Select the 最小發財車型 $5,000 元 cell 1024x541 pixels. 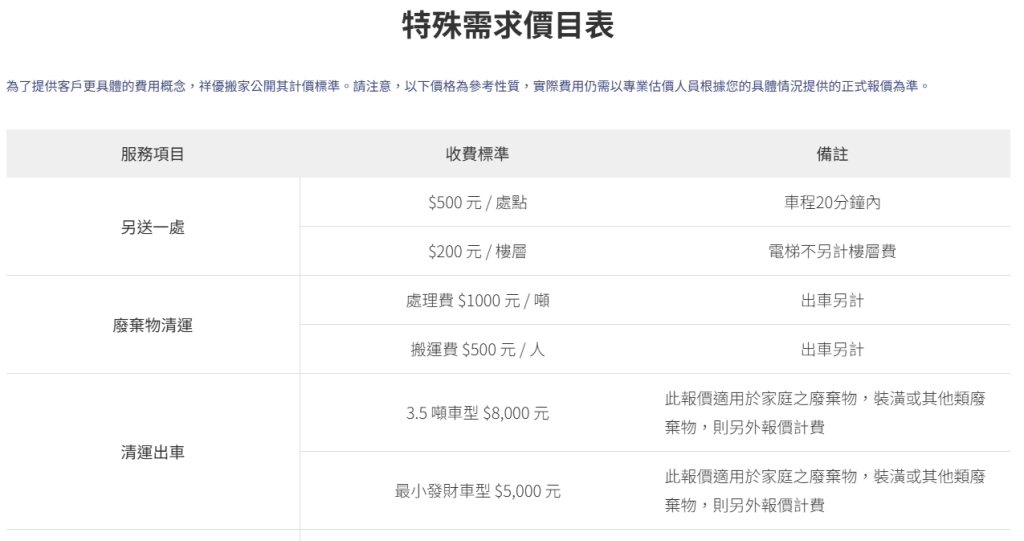tap(477, 491)
